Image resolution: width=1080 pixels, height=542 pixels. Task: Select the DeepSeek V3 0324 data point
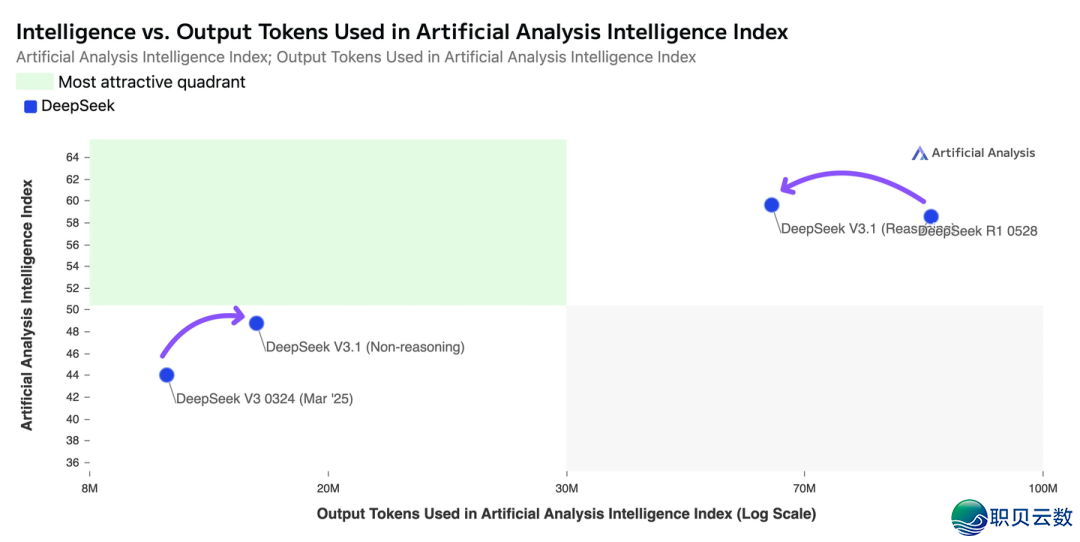tap(166, 375)
